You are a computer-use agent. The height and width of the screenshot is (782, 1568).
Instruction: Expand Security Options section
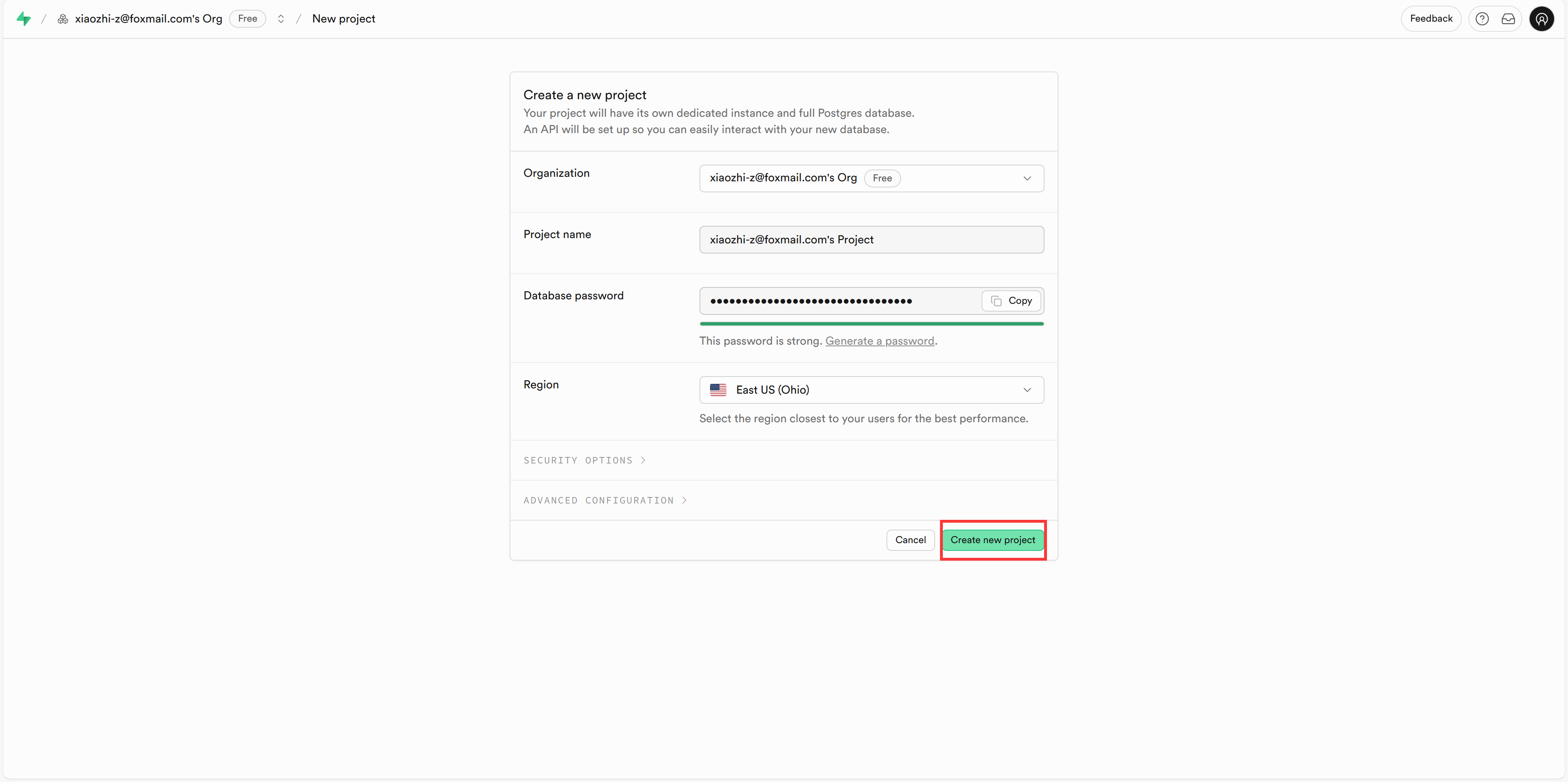(x=584, y=461)
